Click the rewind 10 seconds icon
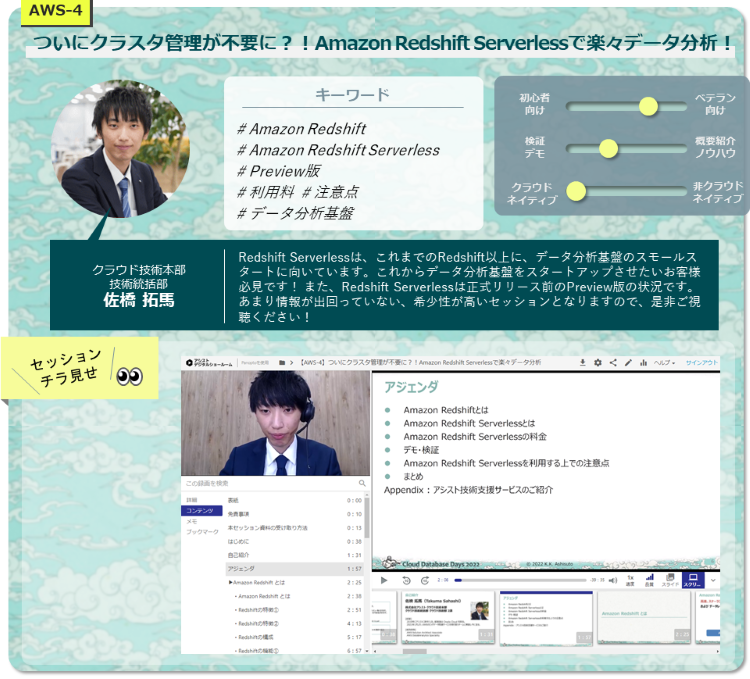This screenshot has height=679, width=750. (406, 580)
